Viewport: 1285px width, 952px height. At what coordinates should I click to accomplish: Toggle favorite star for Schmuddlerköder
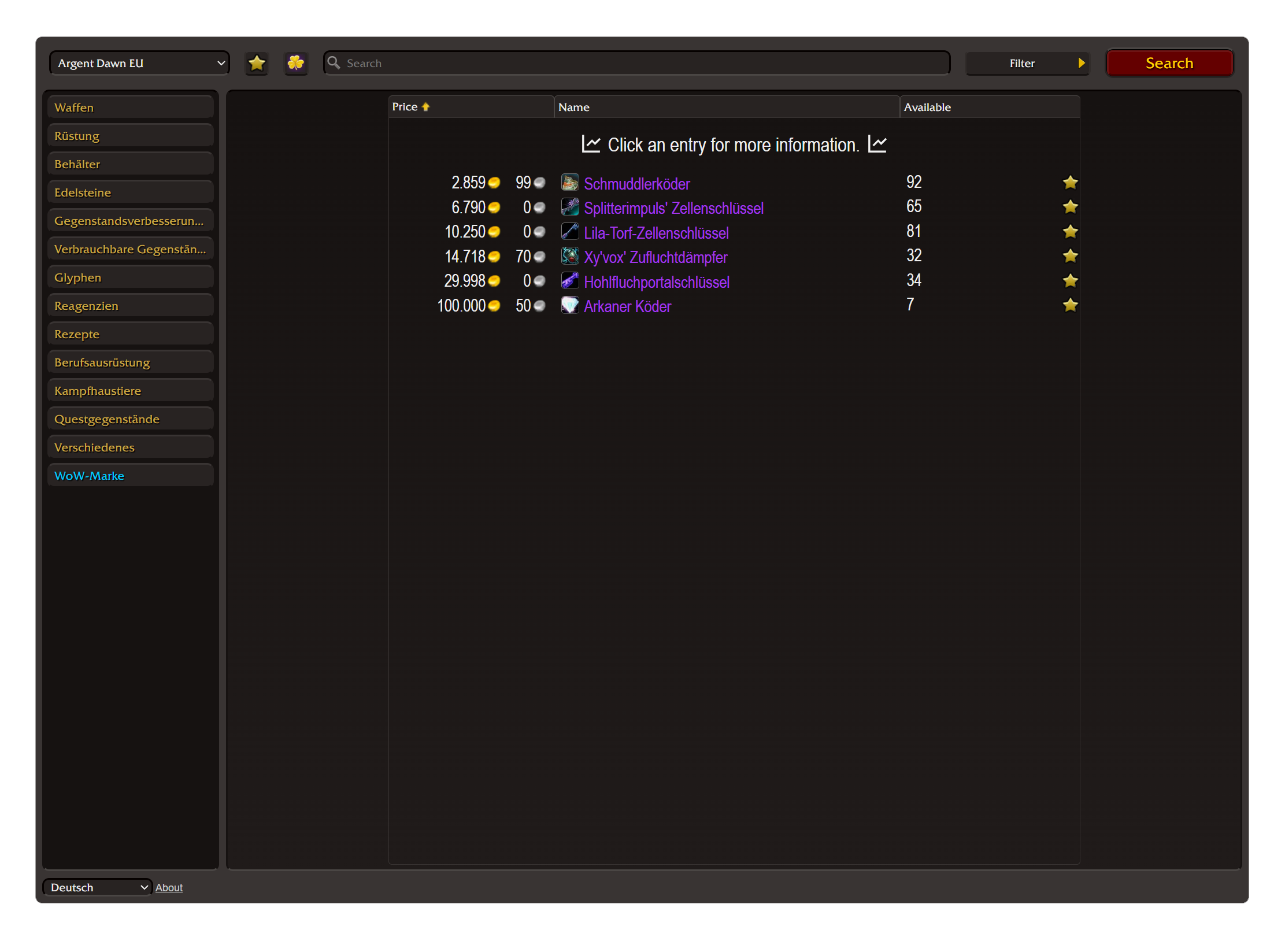tap(1070, 183)
